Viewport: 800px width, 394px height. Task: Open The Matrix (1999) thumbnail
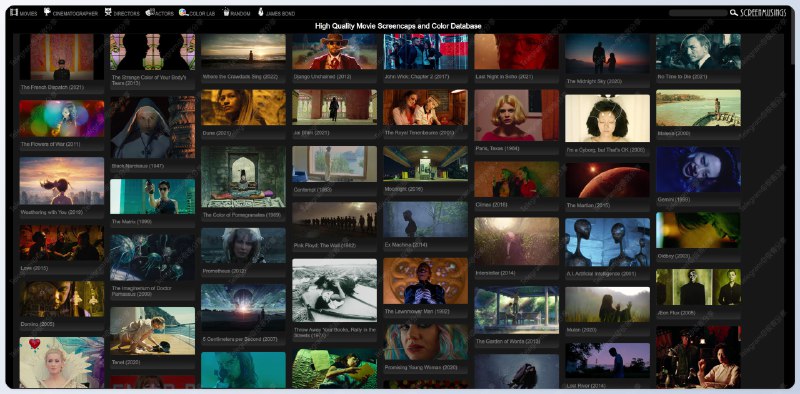tap(153, 196)
